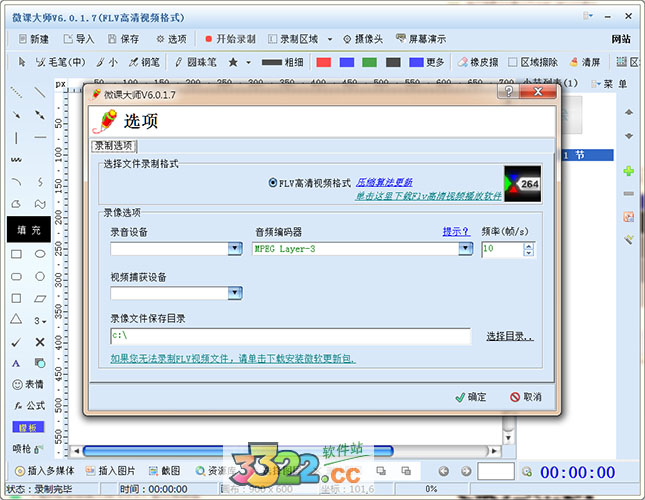Select the 圆珠笔 ballpoint pen
This screenshot has width=645, height=500.
pos(195,62)
